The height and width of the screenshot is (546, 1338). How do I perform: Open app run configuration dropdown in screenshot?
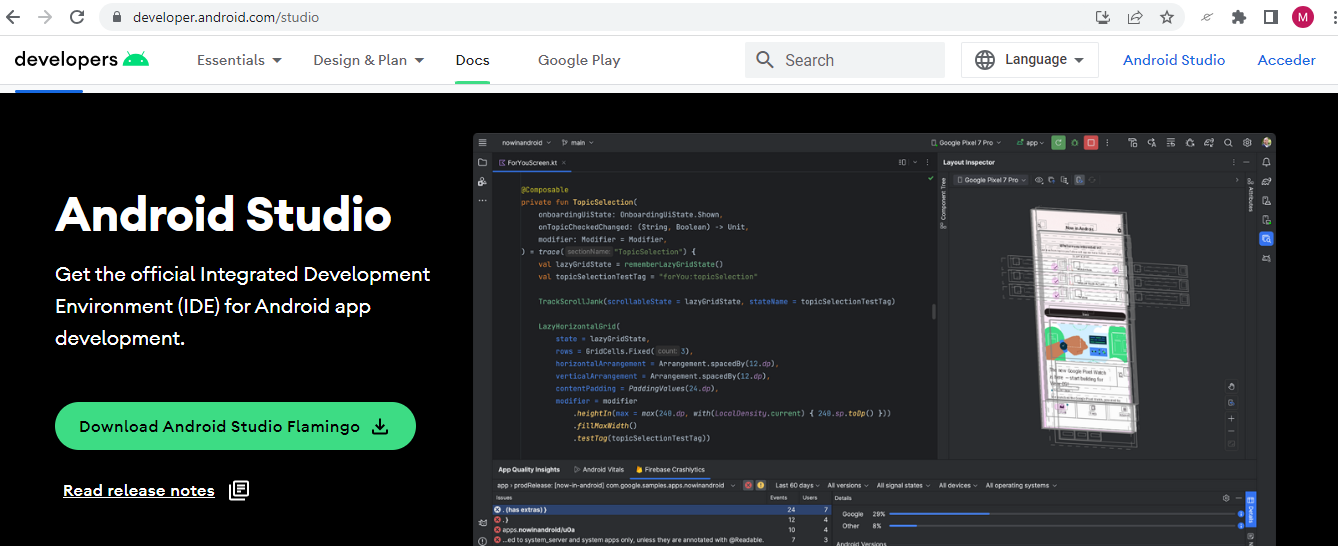1030,143
